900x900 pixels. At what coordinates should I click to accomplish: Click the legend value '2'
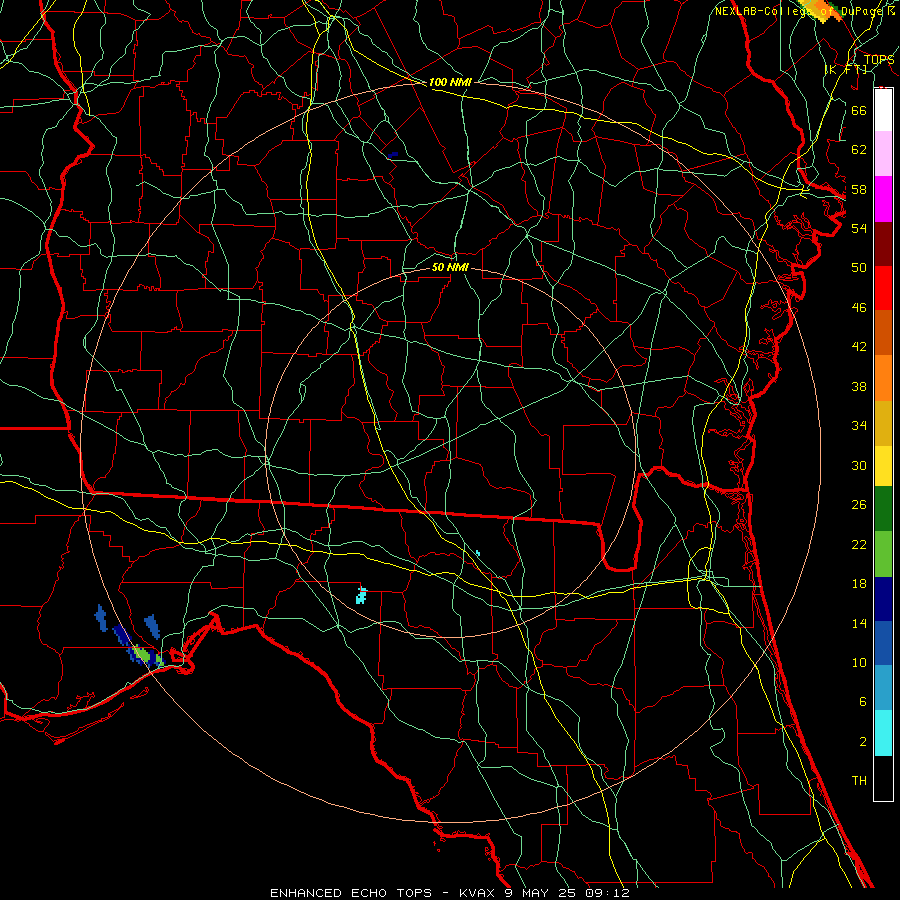[862, 742]
